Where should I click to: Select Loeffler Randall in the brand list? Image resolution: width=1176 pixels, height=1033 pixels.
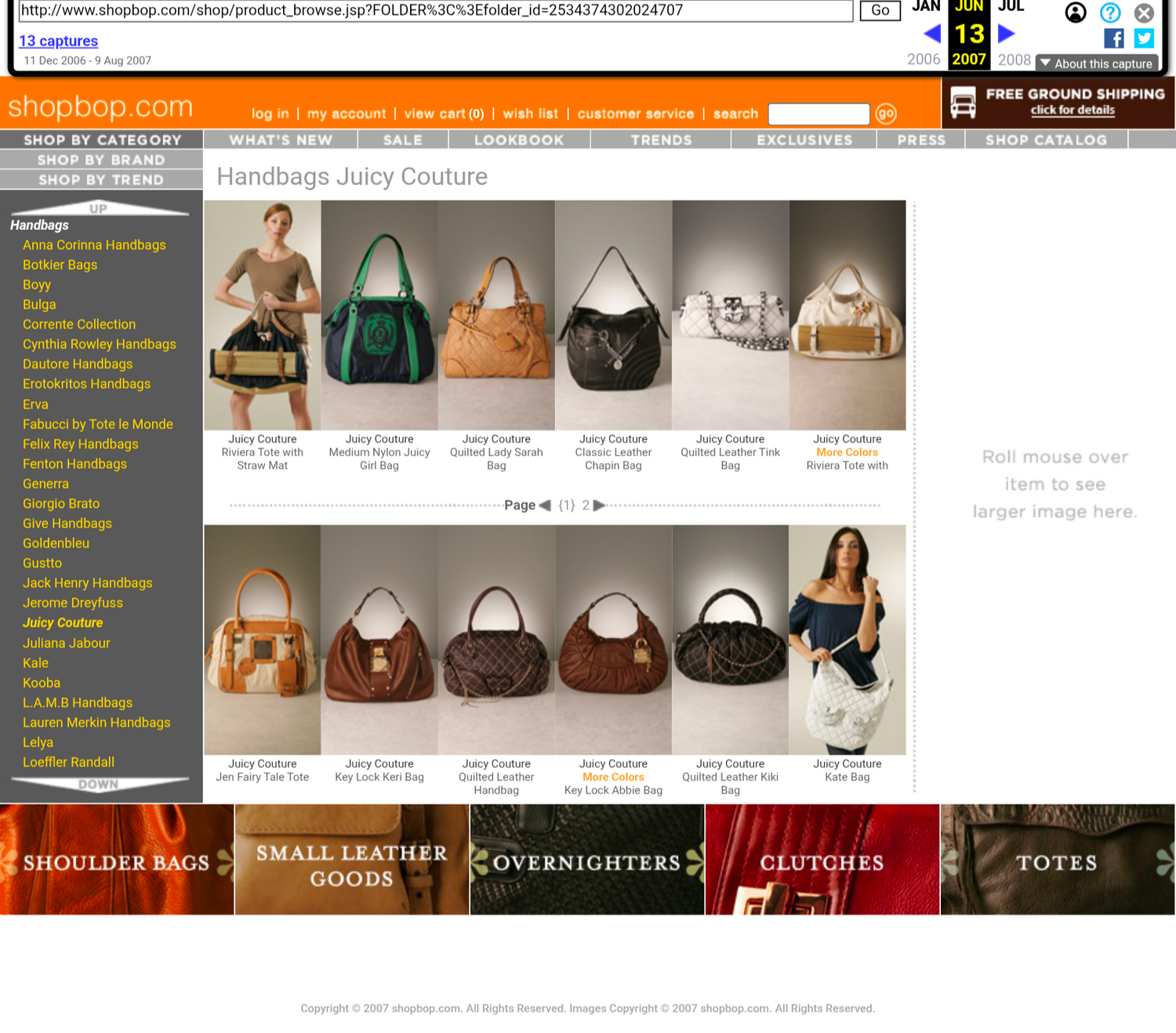[x=68, y=763]
